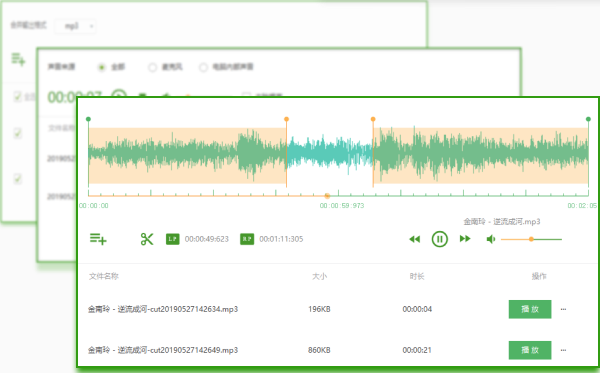Toggle the second checkbox in back window list
600x373 pixels.
(x=18, y=133)
